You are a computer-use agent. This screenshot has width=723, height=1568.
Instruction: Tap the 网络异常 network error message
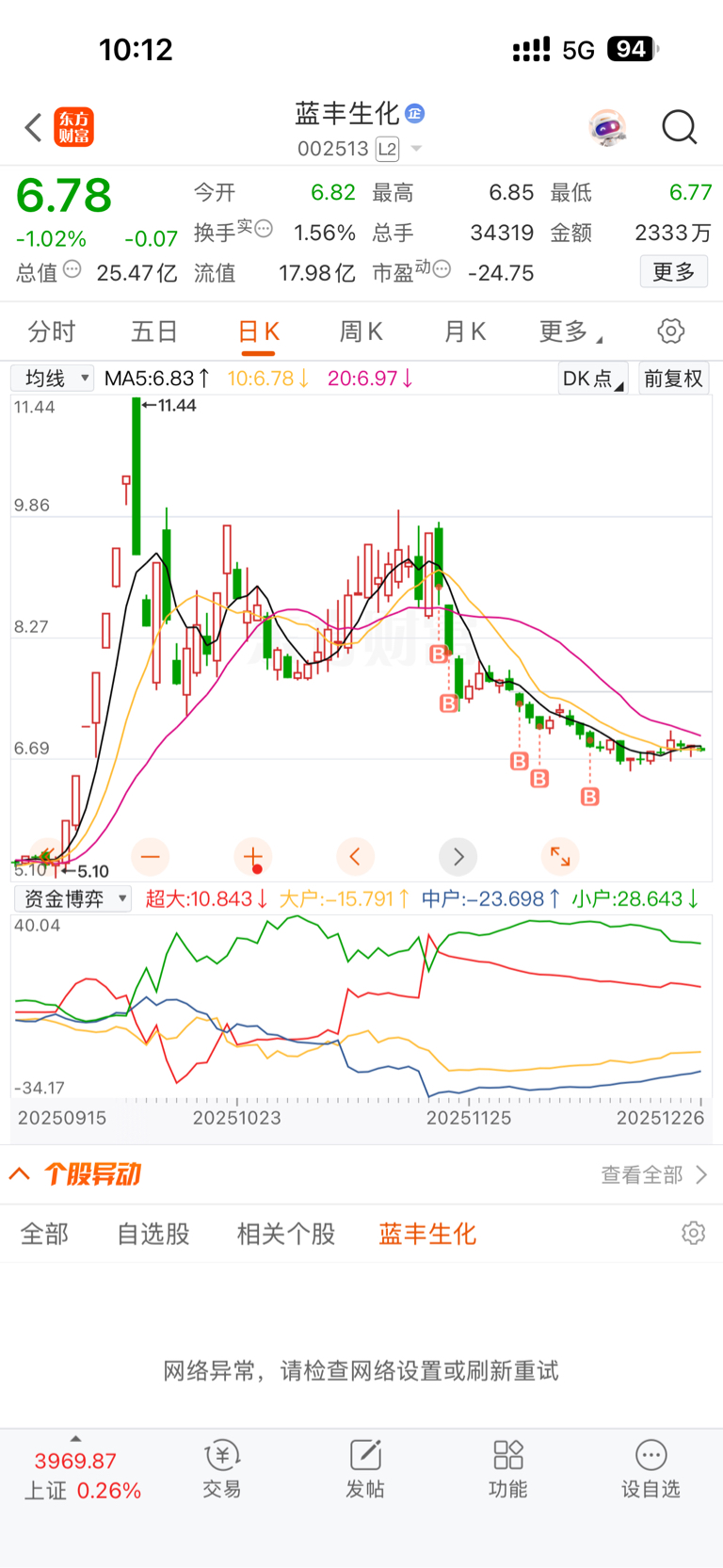tap(361, 1370)
